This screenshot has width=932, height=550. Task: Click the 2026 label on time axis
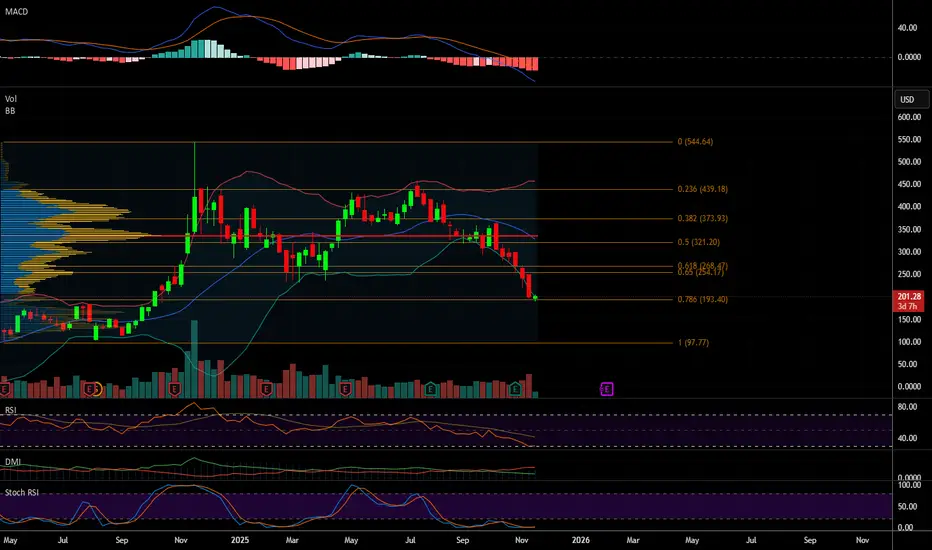[581, 540]
